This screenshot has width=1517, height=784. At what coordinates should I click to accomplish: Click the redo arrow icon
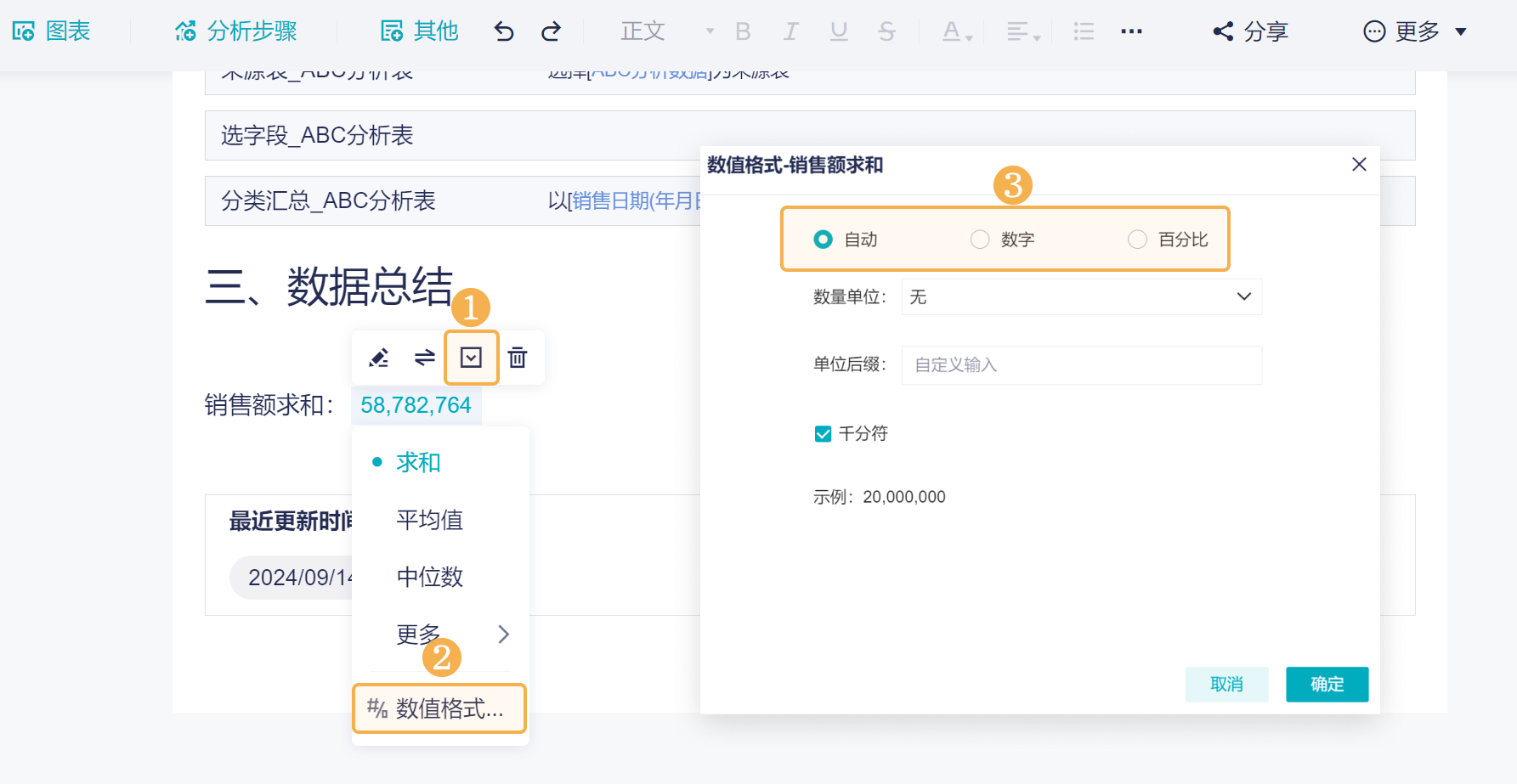(551, 31)
